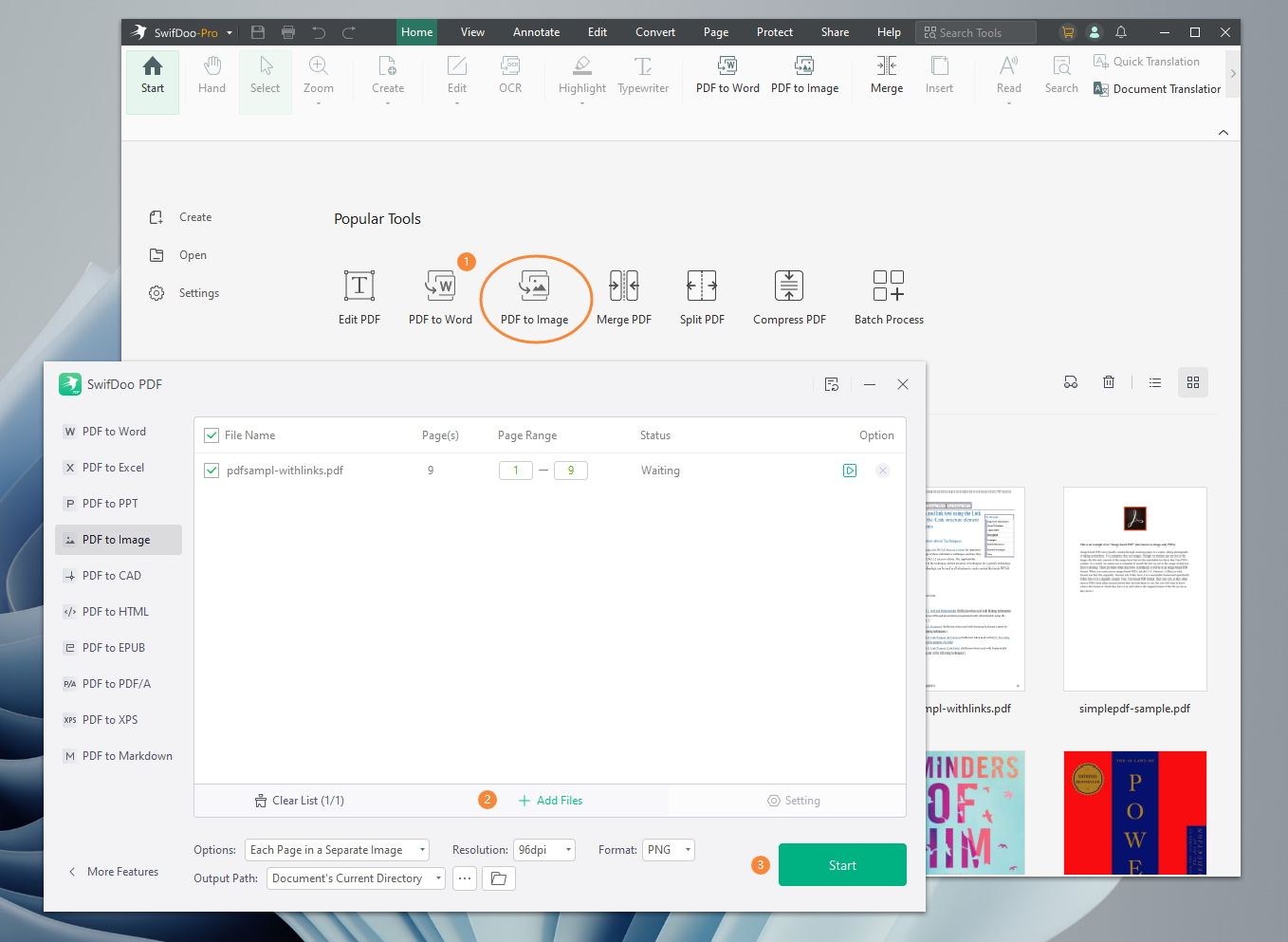The height and width of the screenshot is (942, 1288).
Task: Choose the Highlight tool in ribbon
Action: [582, 78]
